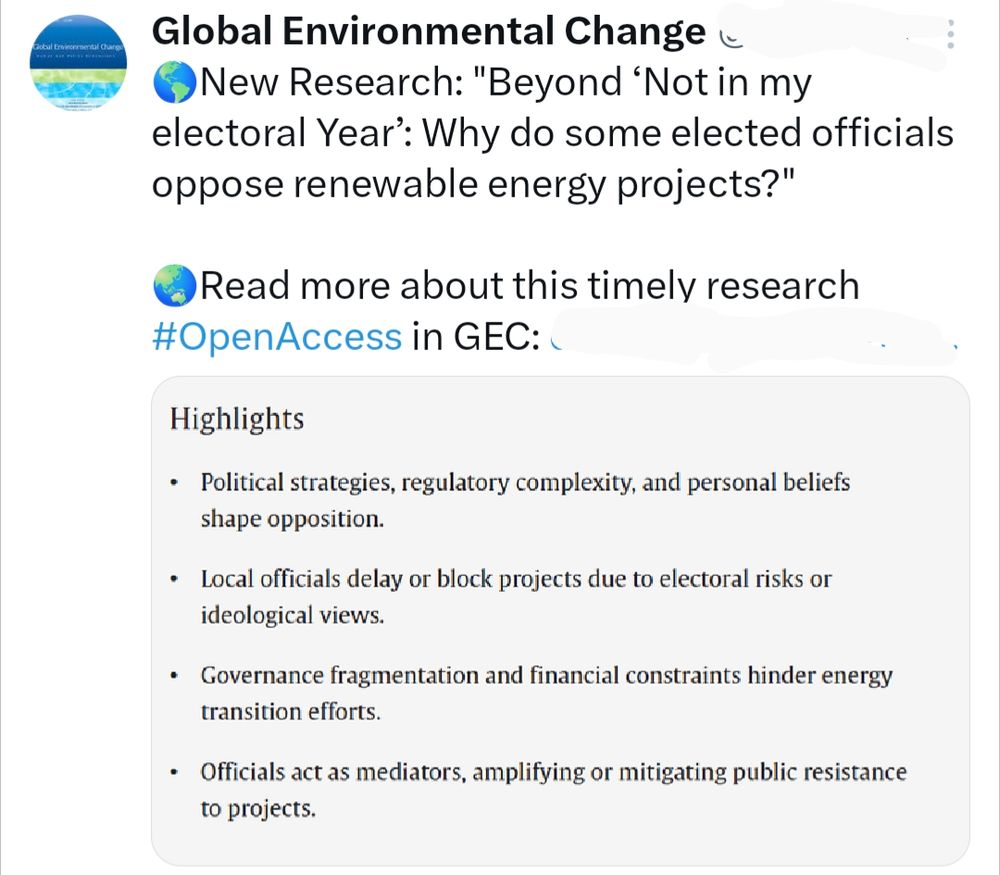Click the Global Environmental Change account name
The width and height of the screenshot is (1000, 875).
(x=429, y=31)
